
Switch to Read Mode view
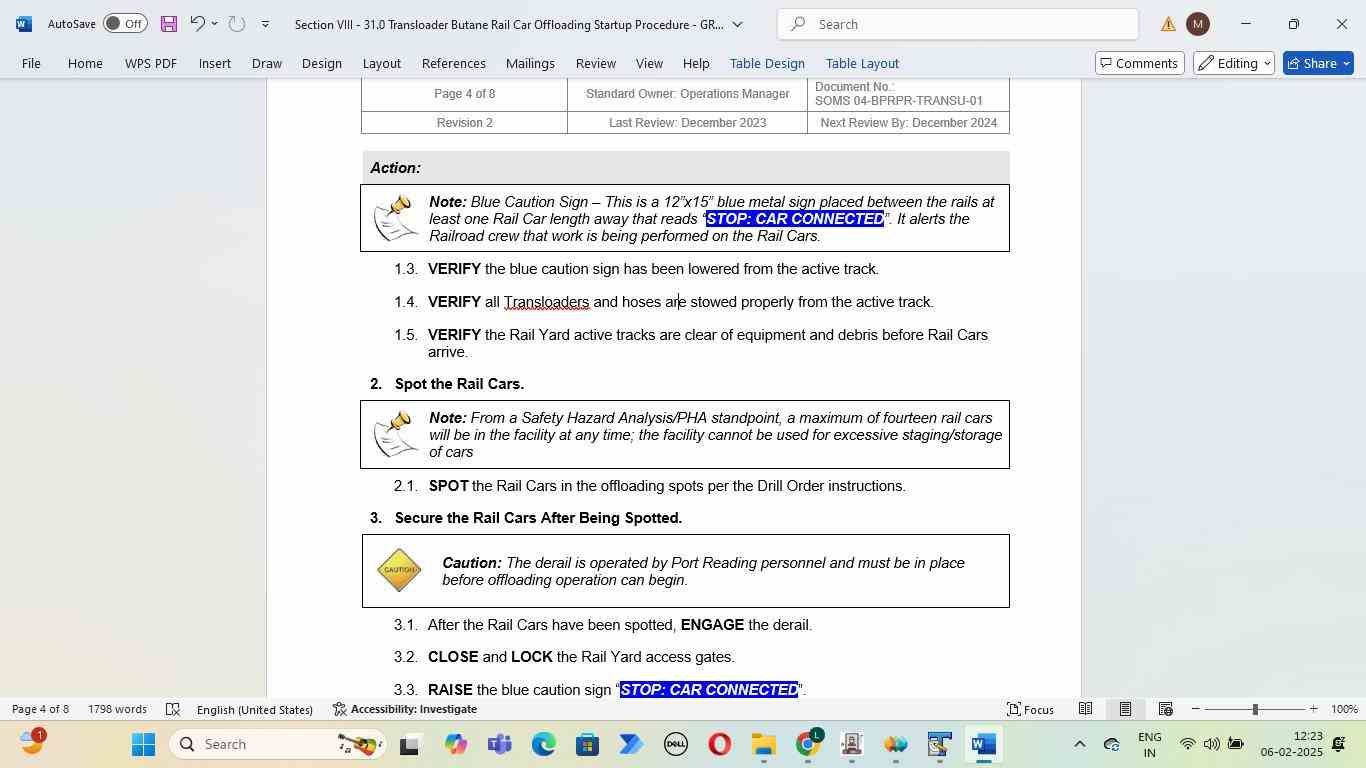click(x=1085, y=709)
